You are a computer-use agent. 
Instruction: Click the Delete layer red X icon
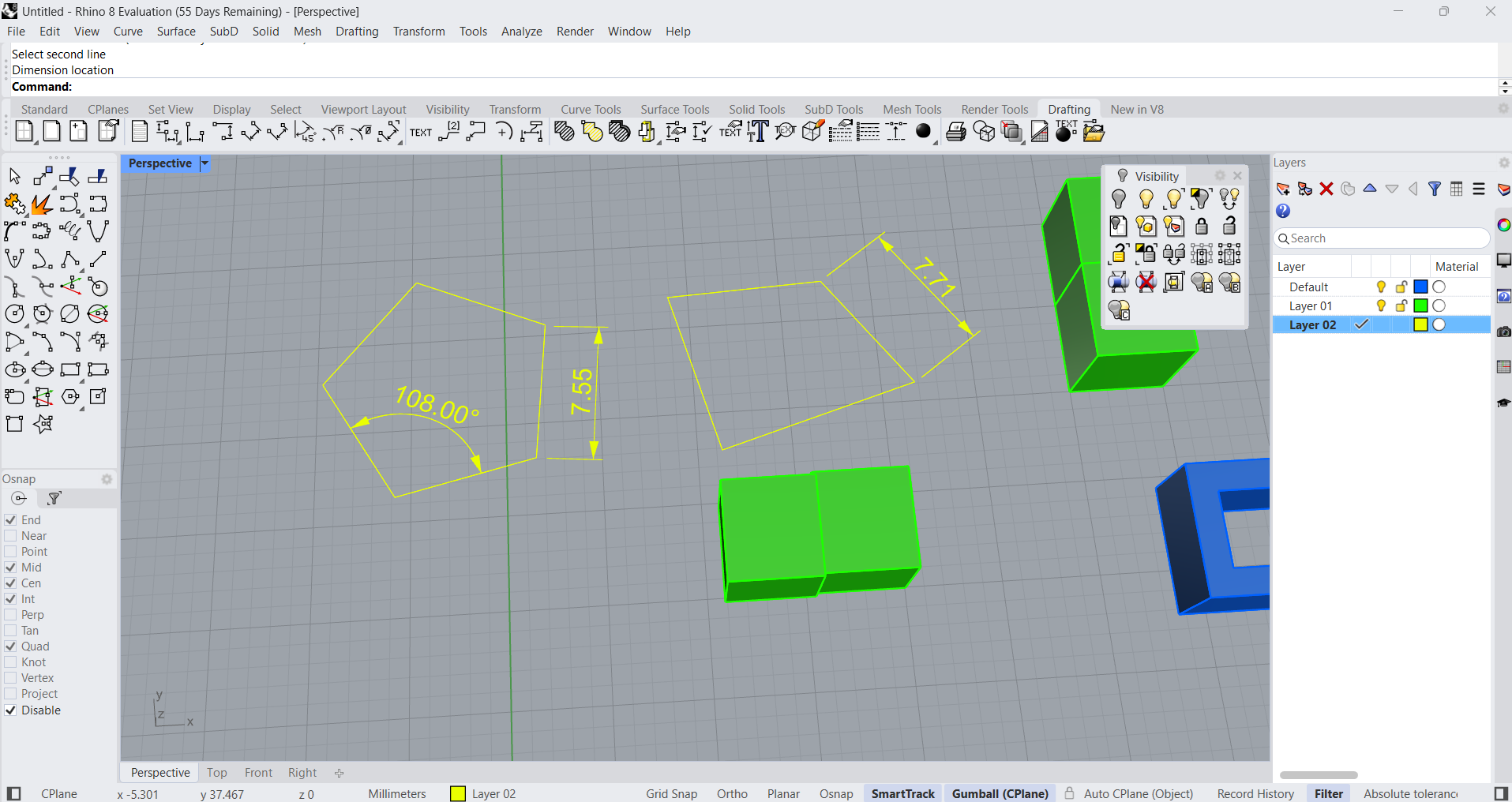(x=1326, y=189)
